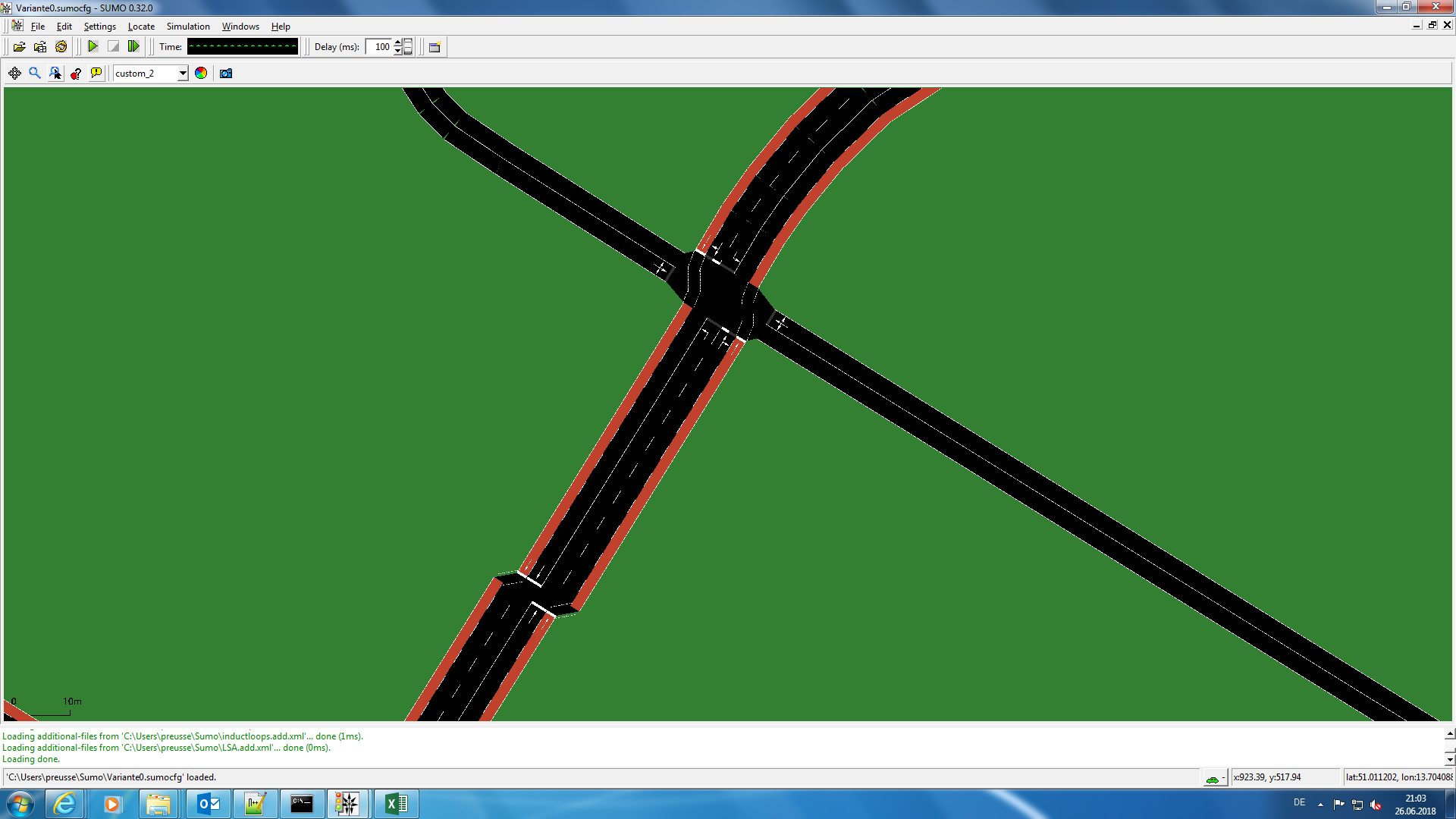Open the custom_2 coloring scheme dropdown
This screenshot has width=1456, height=819.
click(x=183, y=74)
